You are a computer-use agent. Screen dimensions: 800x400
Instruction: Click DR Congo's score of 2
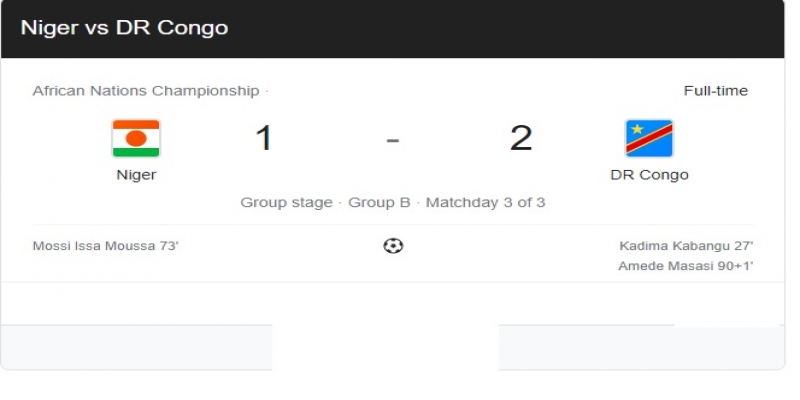[x=521, y=138]
